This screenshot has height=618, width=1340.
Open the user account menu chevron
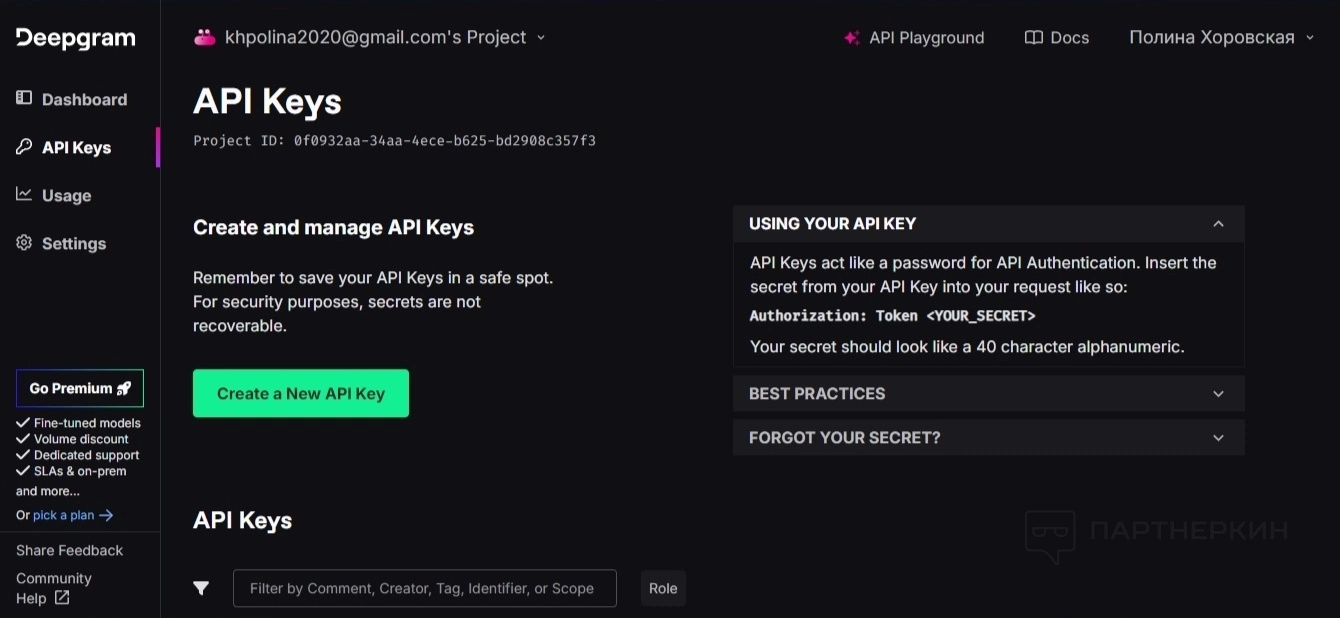(x=1310, y=38)
